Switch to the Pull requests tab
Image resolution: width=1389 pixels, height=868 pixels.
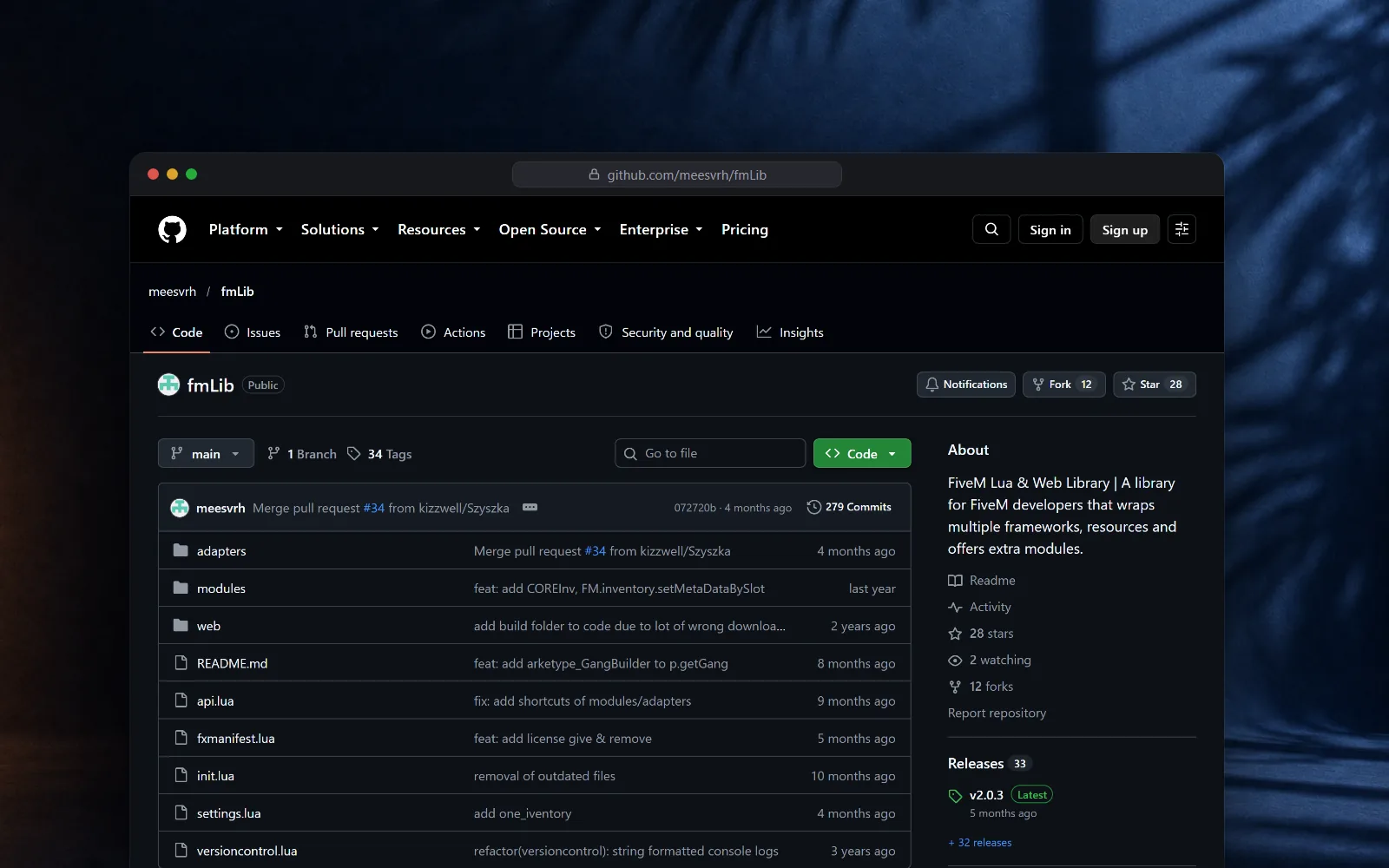point(351,332)
